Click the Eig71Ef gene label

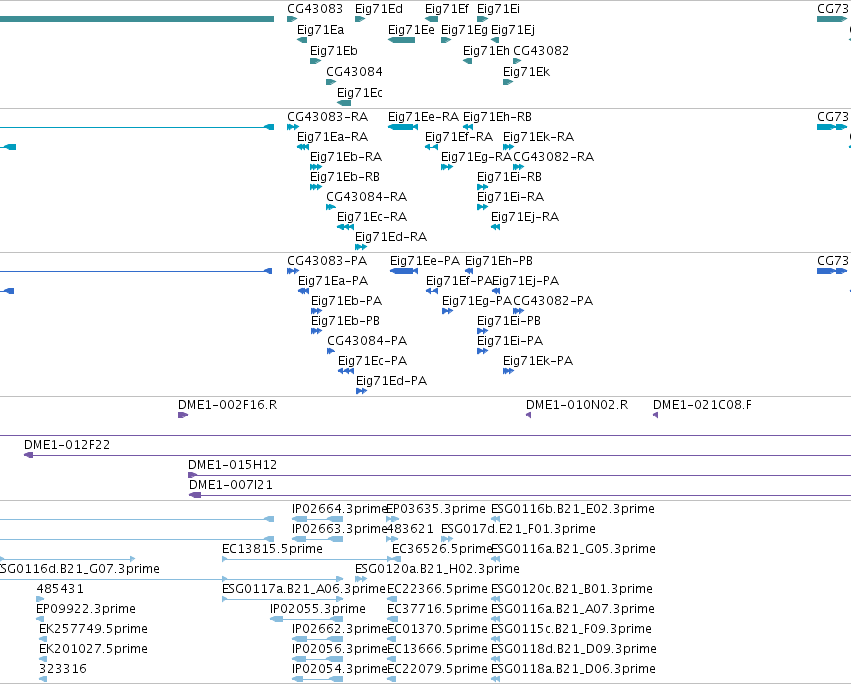coord(446,9)
